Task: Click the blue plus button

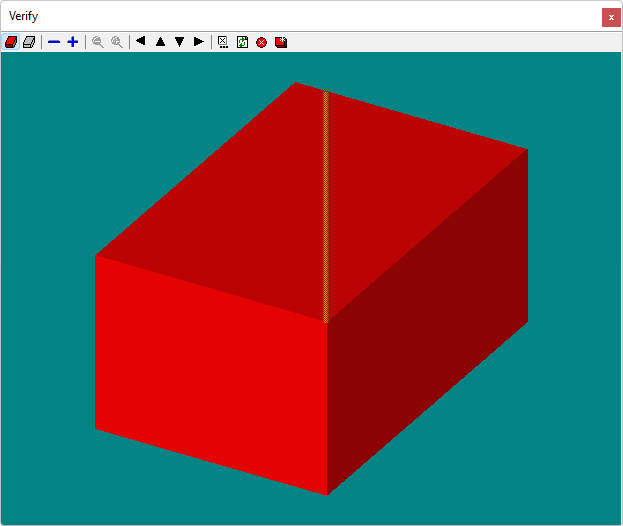Action: tap(73, 42)
